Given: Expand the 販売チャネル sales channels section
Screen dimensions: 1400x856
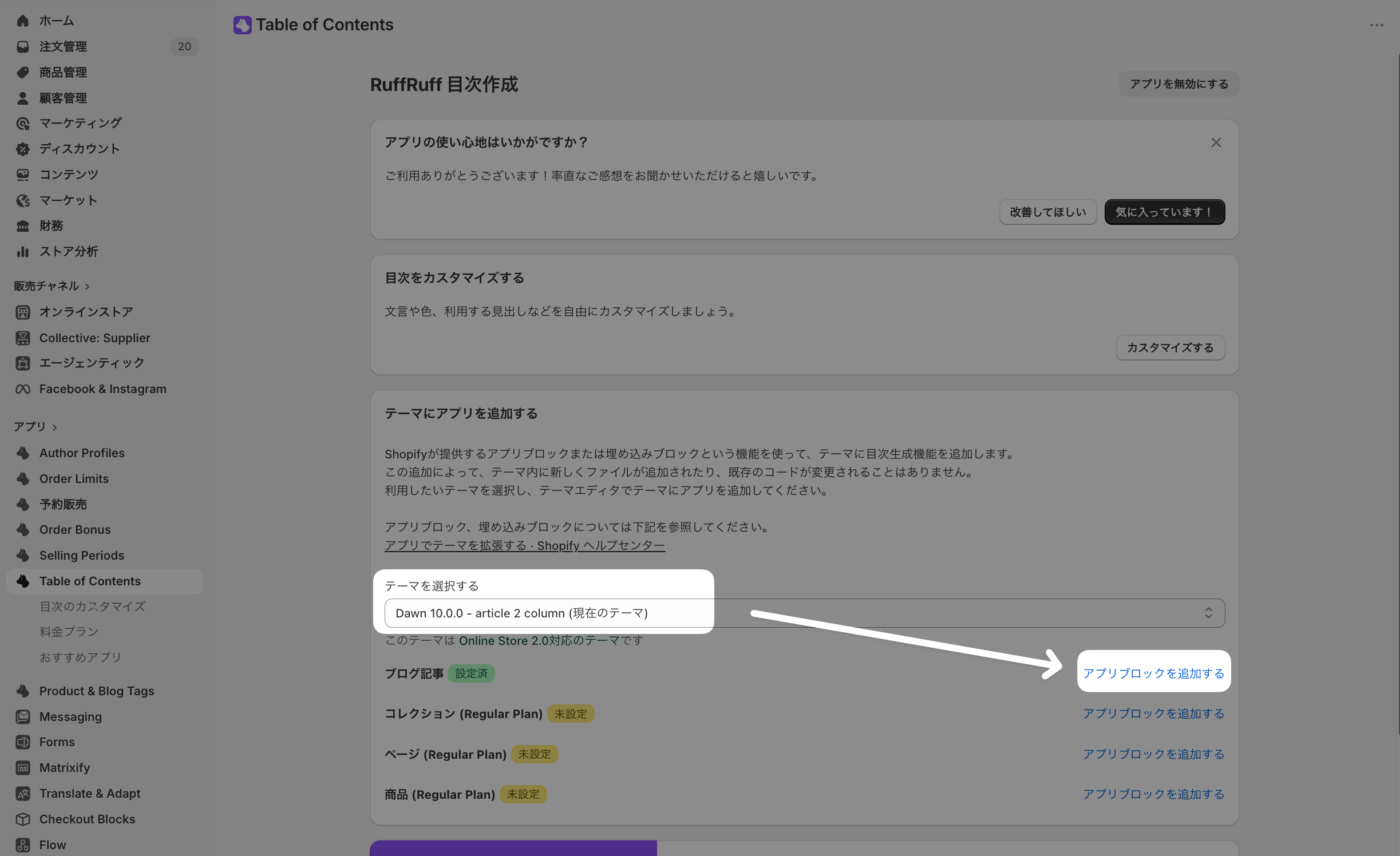Looking at the screenshot, I should tap(52, 286).
